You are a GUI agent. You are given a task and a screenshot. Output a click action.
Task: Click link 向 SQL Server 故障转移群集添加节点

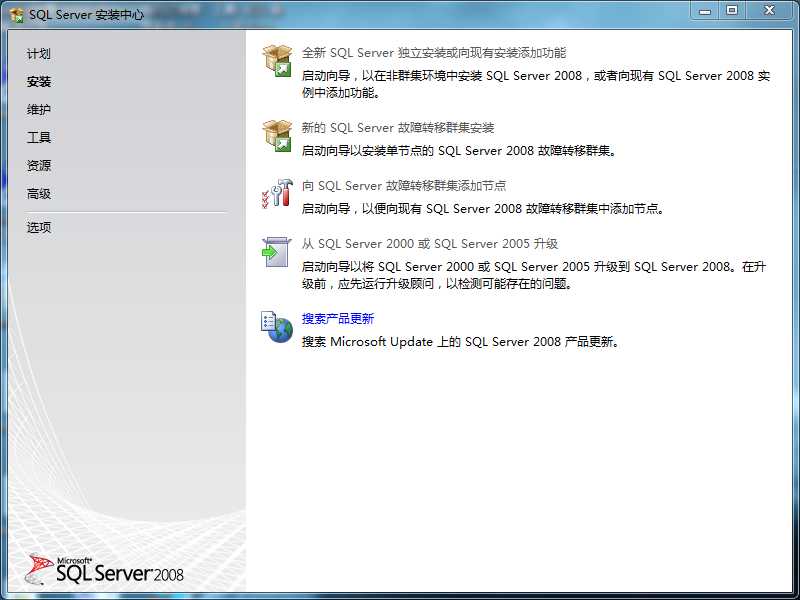point(404,186)
